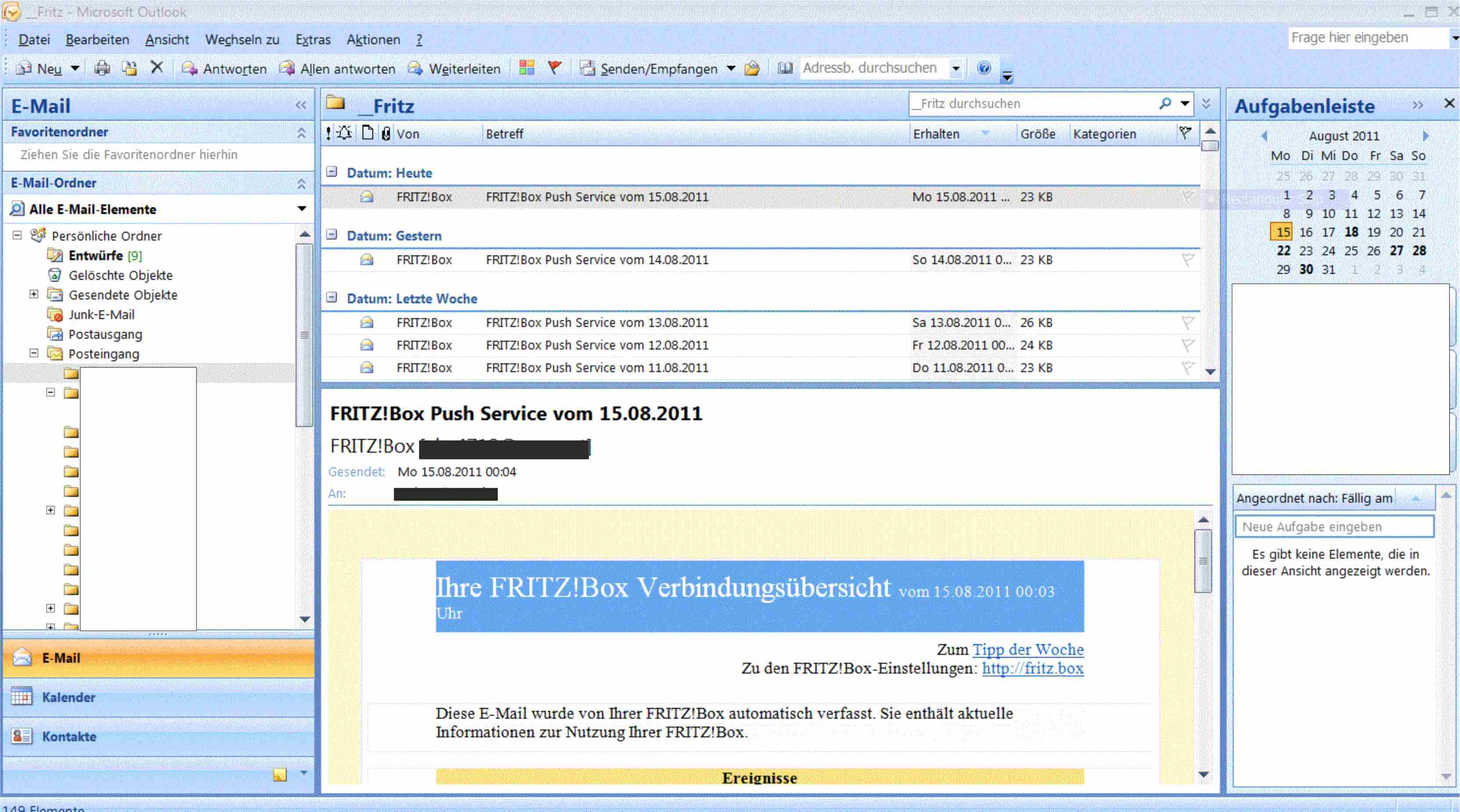Open the Datei menu
The height and width of the screenshot is (812, 1460).
click(34, 39)
